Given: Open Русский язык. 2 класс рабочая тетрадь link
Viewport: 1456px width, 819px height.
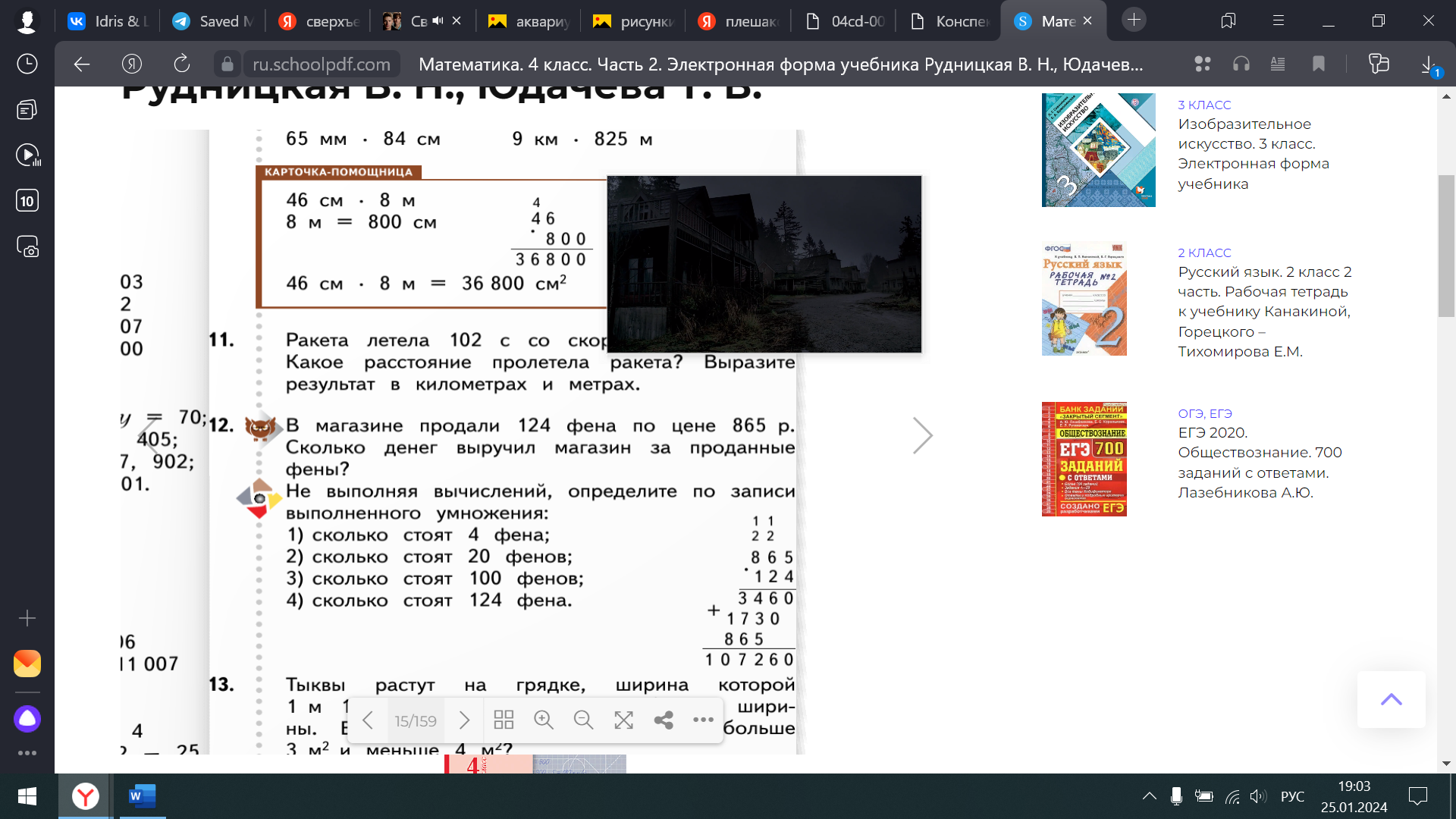Looking at the screenshot, I should (x=1265, y=312).
